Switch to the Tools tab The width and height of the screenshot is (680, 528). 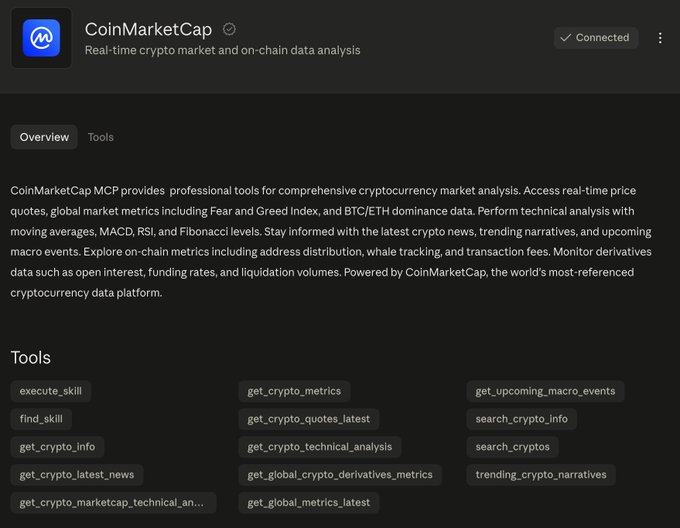[x=101, y=137]
